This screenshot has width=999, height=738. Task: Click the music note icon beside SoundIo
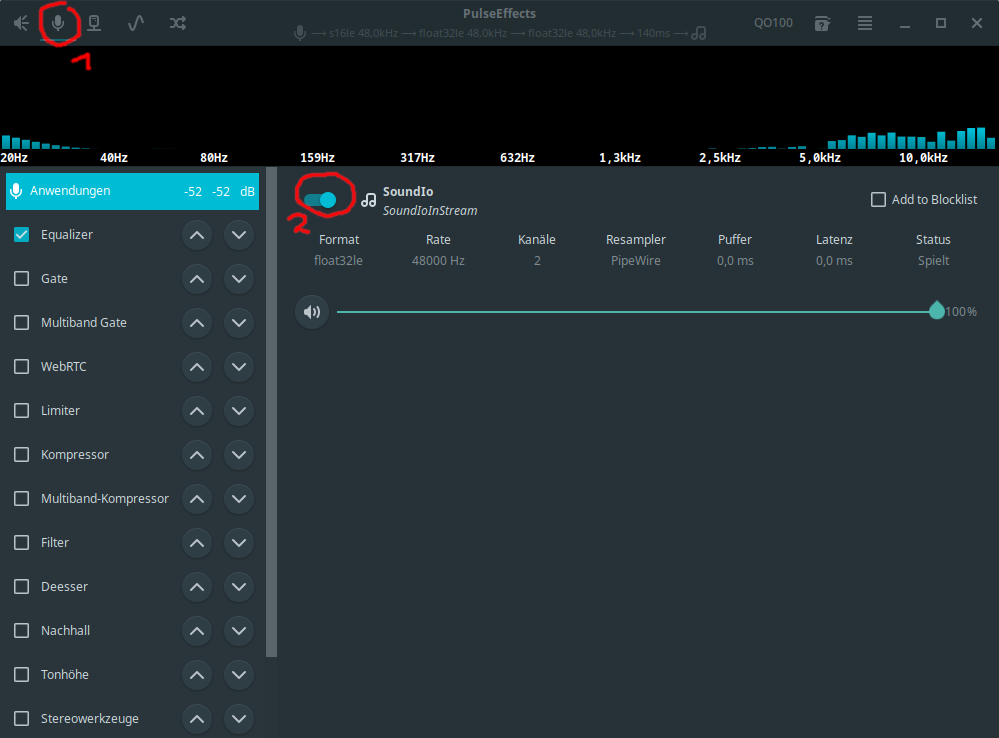point(369,200)
